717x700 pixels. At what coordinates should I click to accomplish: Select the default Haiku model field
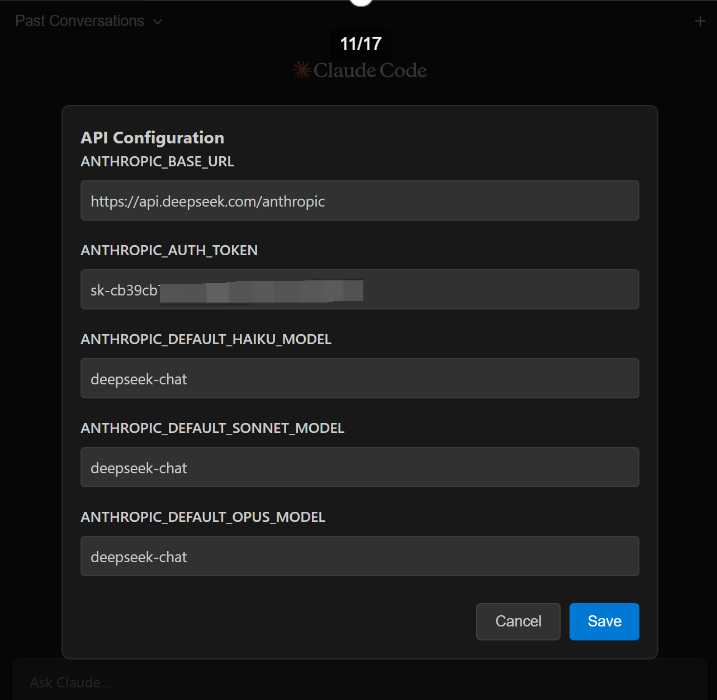(x=359, y=379)
